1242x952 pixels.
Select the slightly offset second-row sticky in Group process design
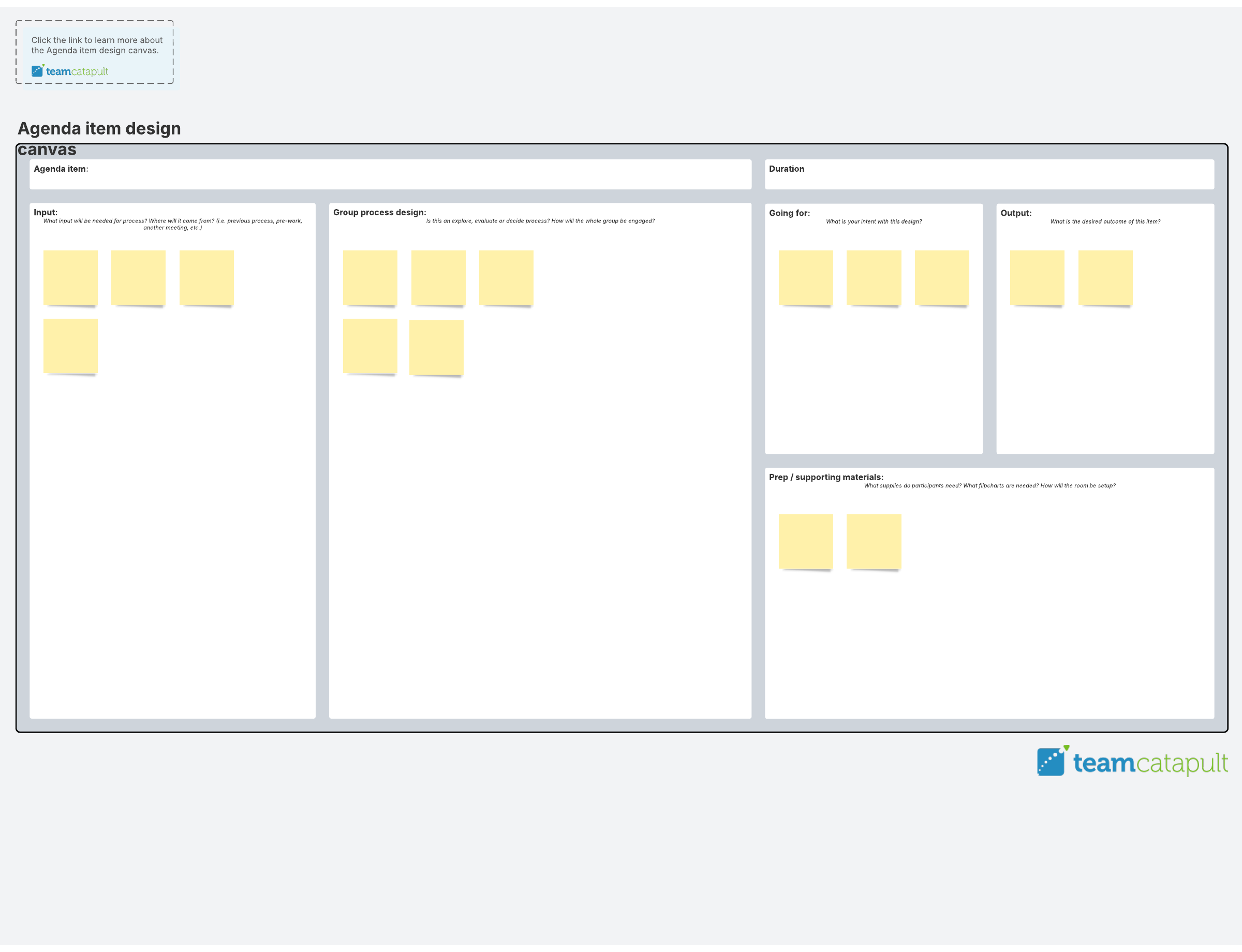(x=436, y=347)
